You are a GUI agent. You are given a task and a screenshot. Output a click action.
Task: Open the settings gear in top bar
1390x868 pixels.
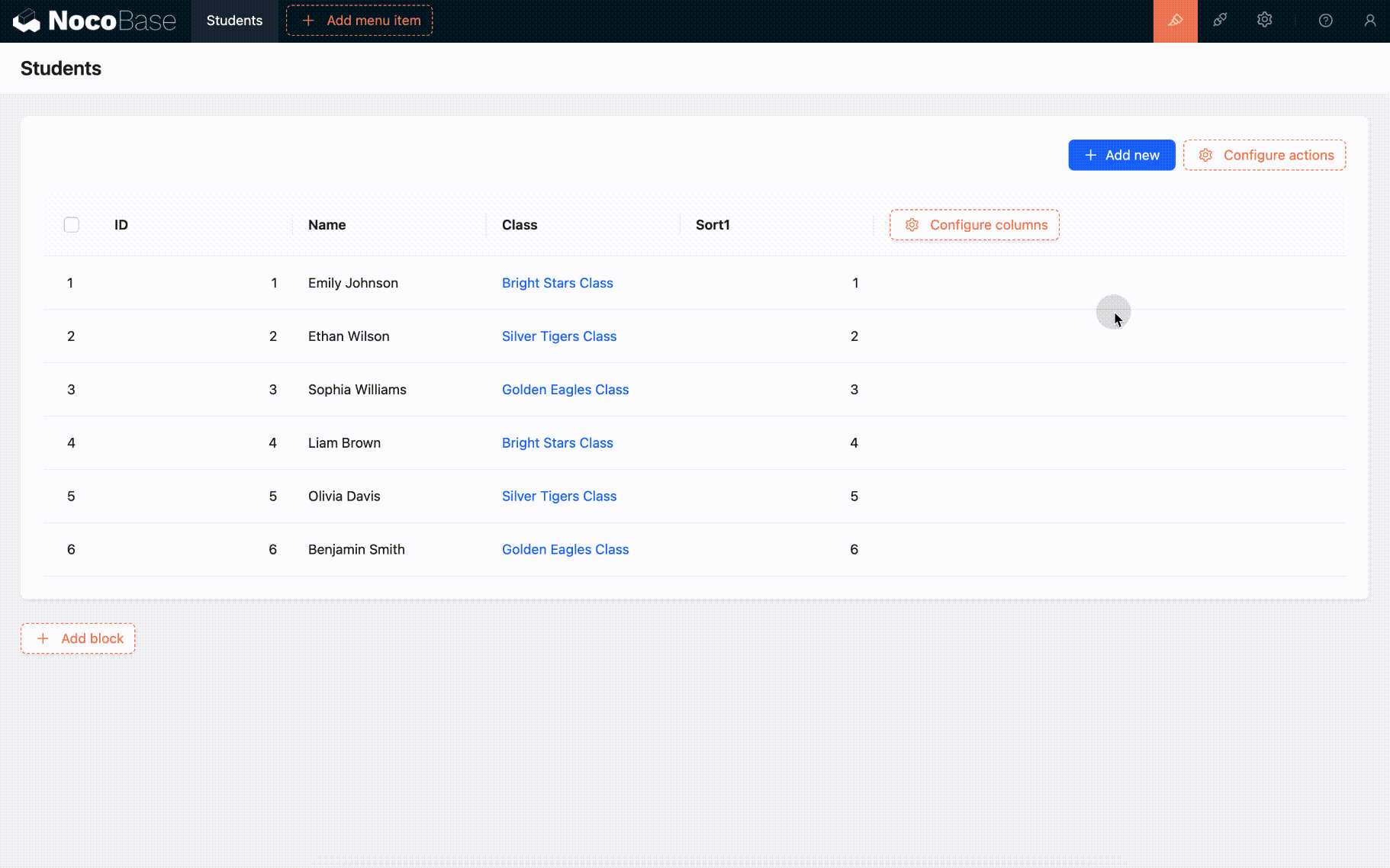pyautogui.click(x=1264, y=21)
